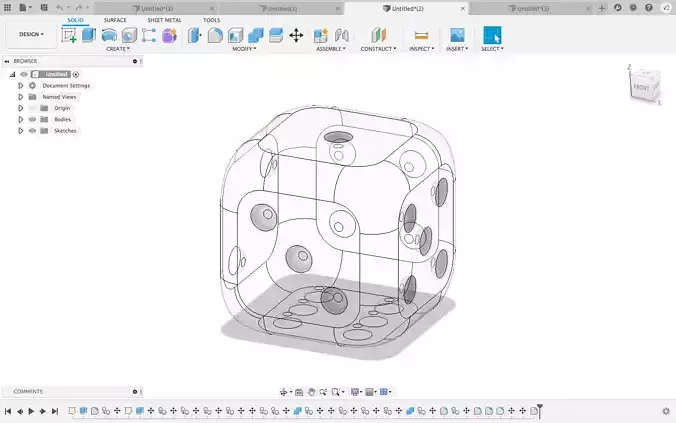Select the Press Pull tool

(x=195, y=35)
